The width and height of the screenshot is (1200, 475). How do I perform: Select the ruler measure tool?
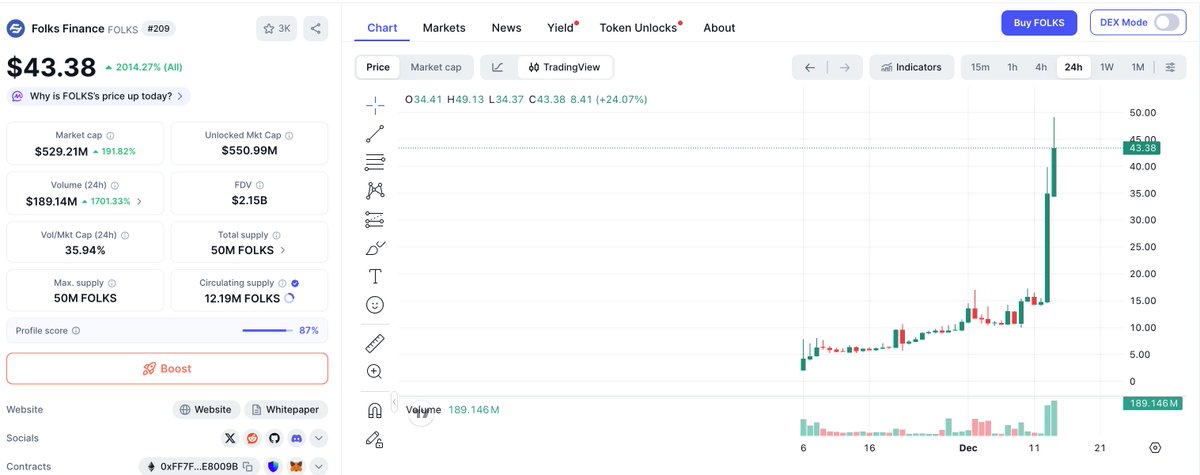[375, 343]
